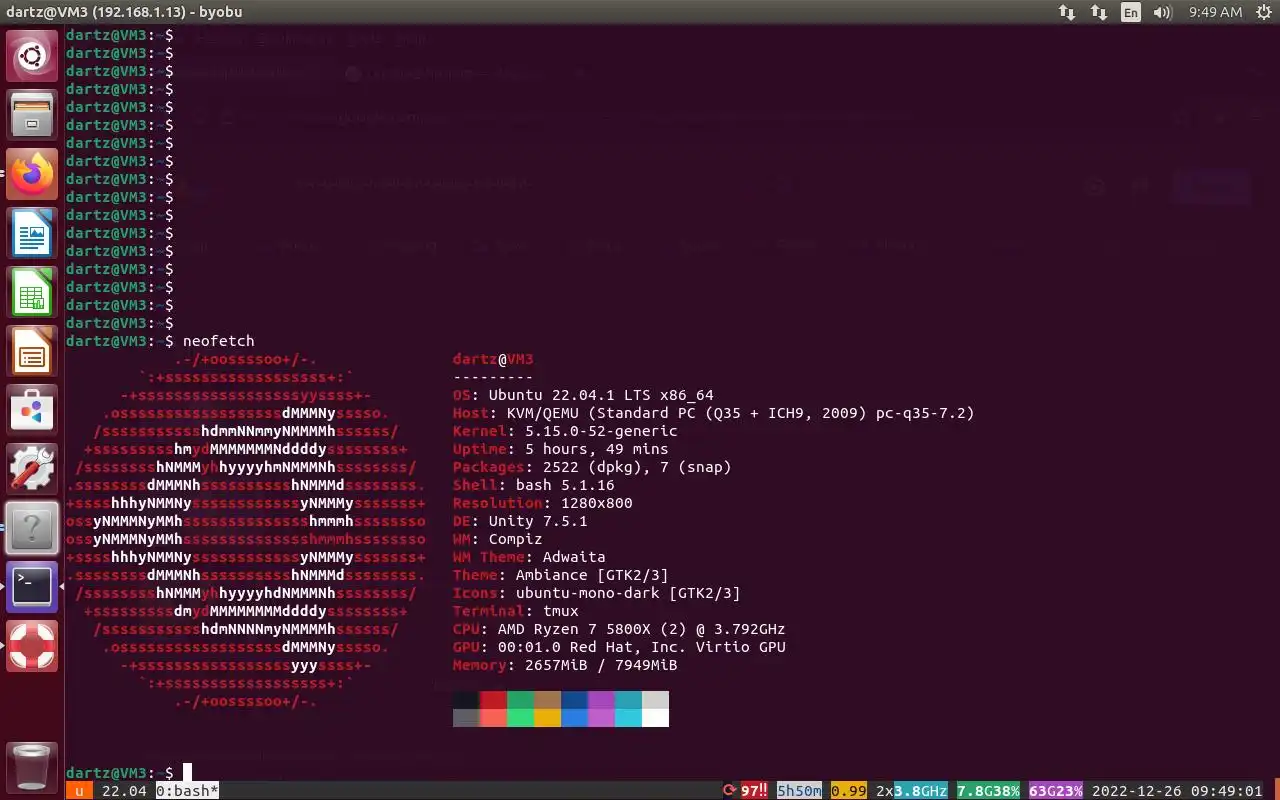Image resolution: width=1280 pixels, height=800 pixels.
Task: Open LibreOffice Writer from the launcher
Action: click(32, 233)
